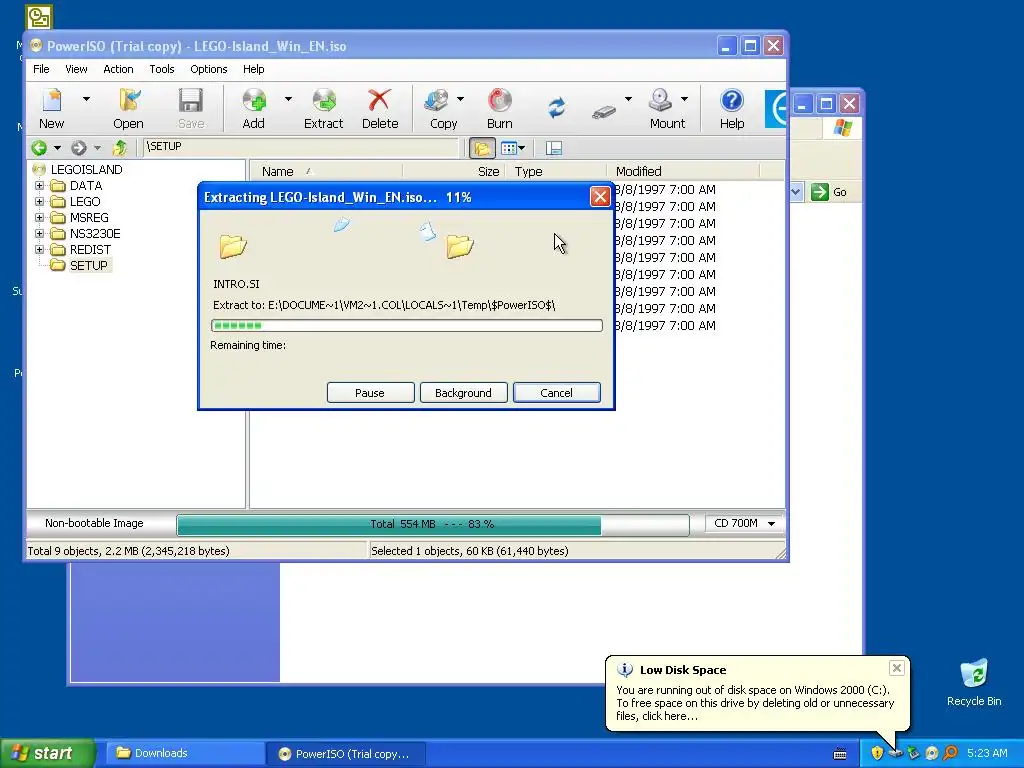Click the Go button in background window
This screenshot has height=768, width=1024.
tap(829, 192)
